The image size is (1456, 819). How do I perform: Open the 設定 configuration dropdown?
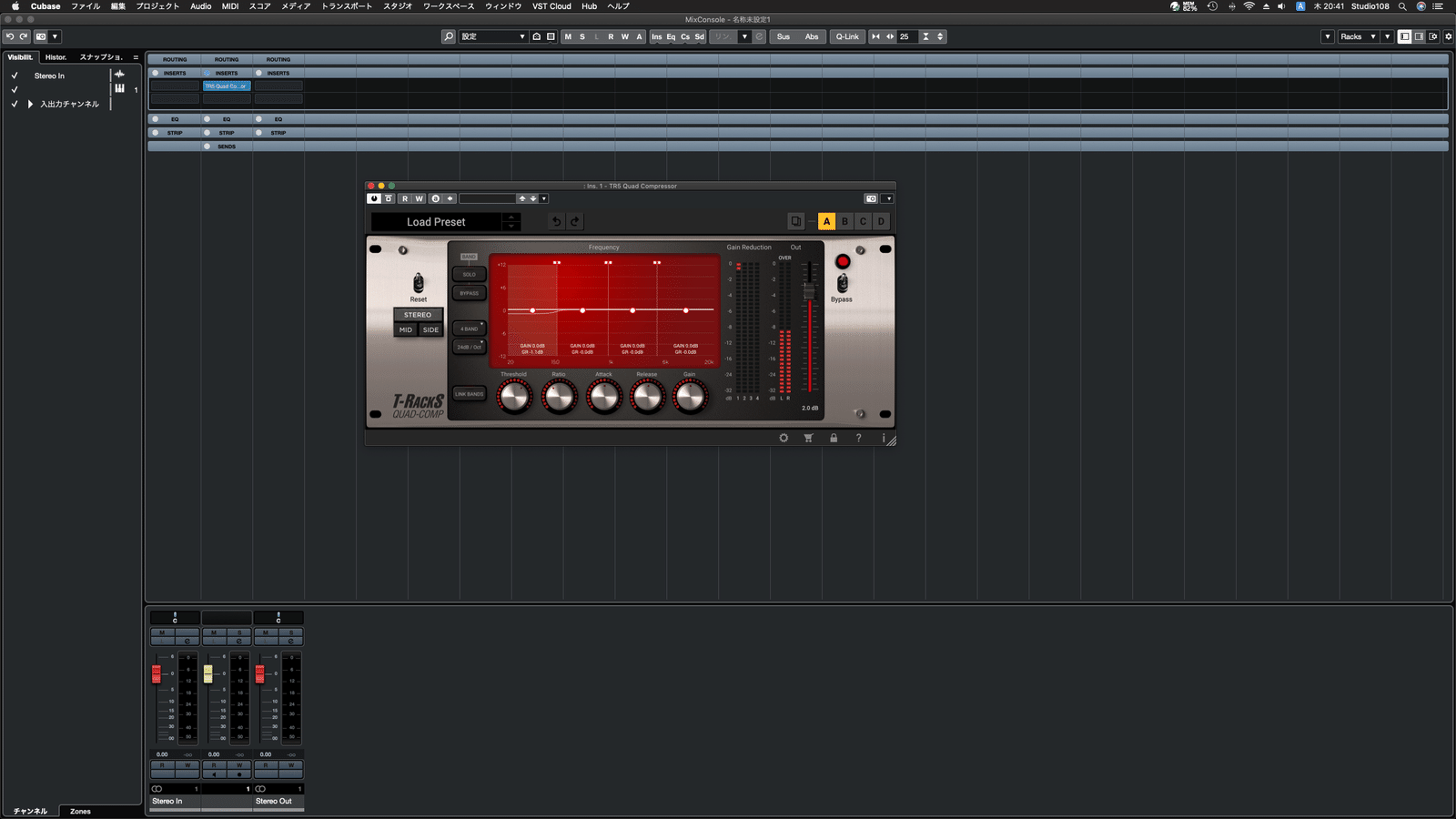pyautogui.click(x=493, y=36)
